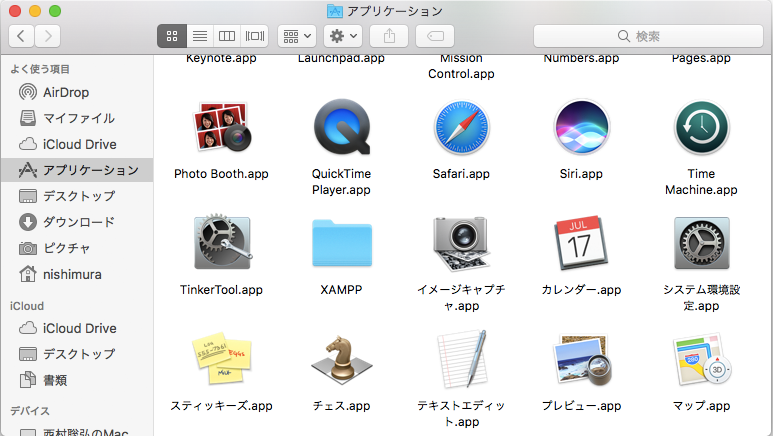Open the Photo Booth app icon
This screenshot has height=436, width=773.
[221, 127]
